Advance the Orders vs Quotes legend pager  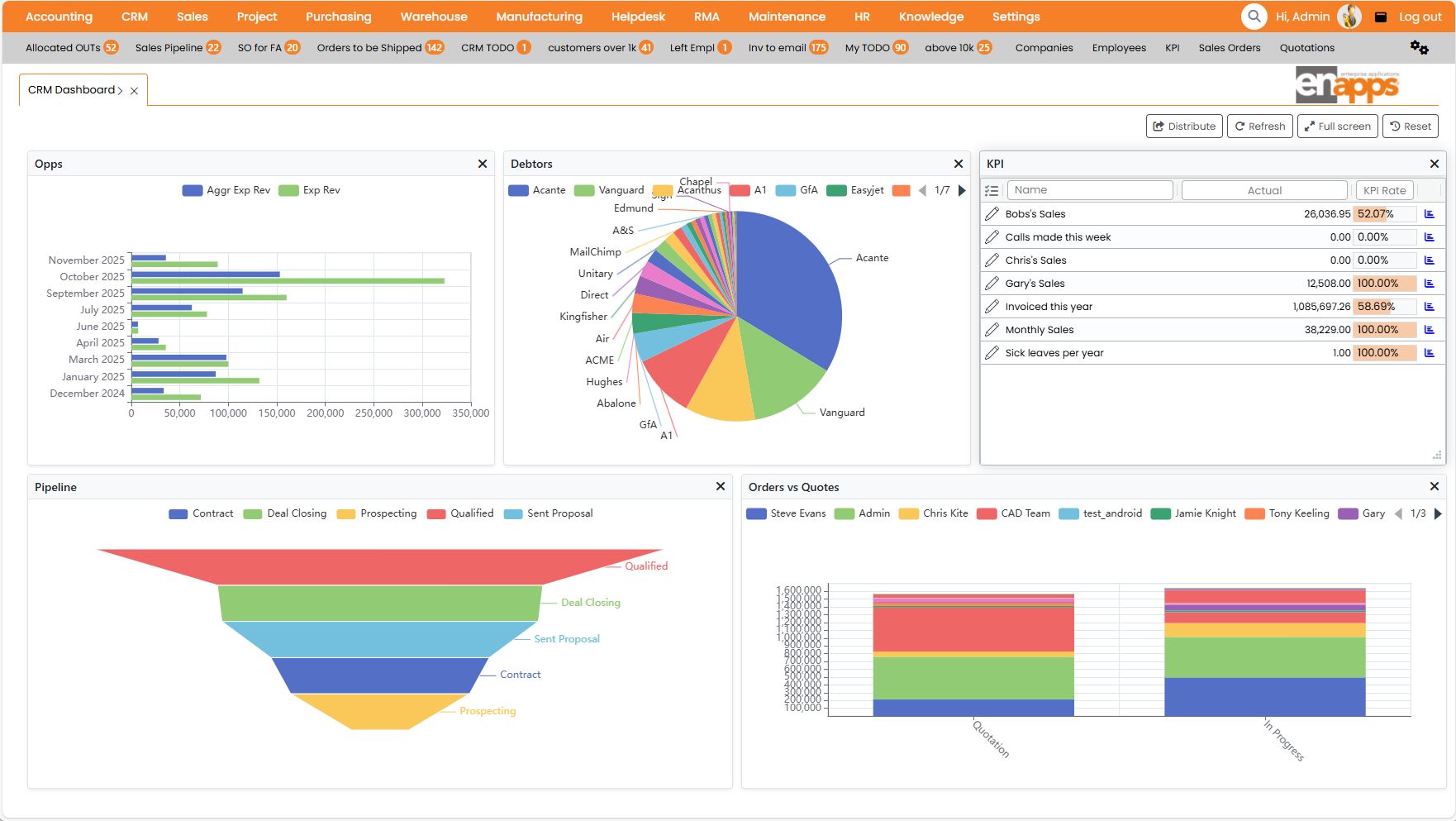point(1439,513)
